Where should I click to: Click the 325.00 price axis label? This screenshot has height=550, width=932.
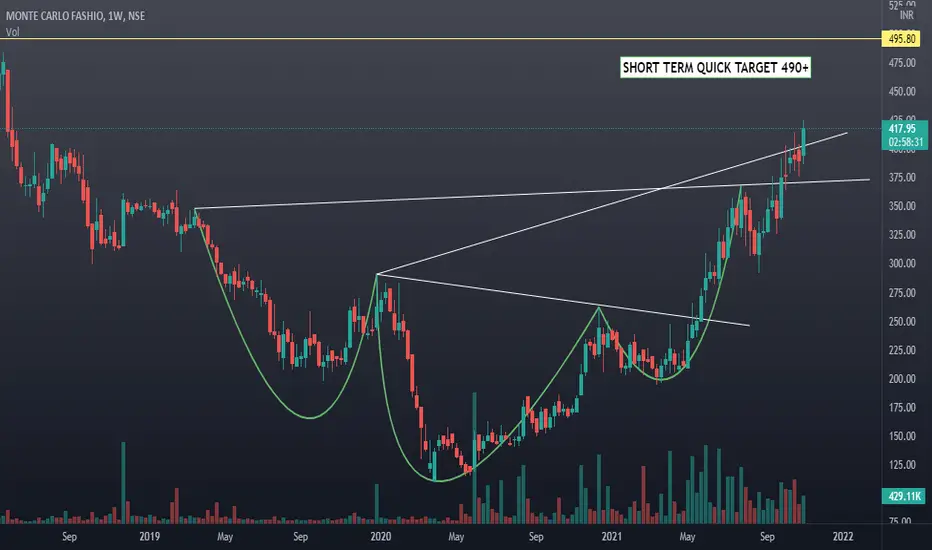(x=902, y=234)
